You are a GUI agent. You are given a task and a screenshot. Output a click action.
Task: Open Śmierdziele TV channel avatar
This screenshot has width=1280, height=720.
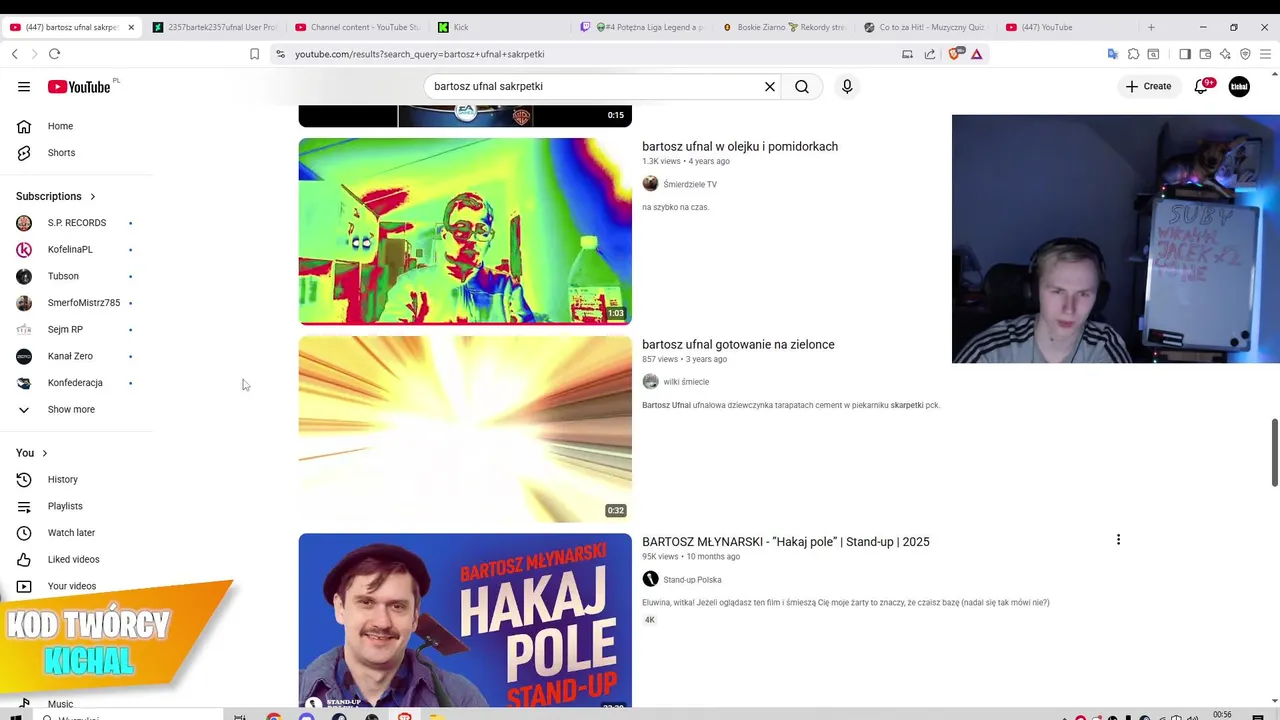click(650, 184)
